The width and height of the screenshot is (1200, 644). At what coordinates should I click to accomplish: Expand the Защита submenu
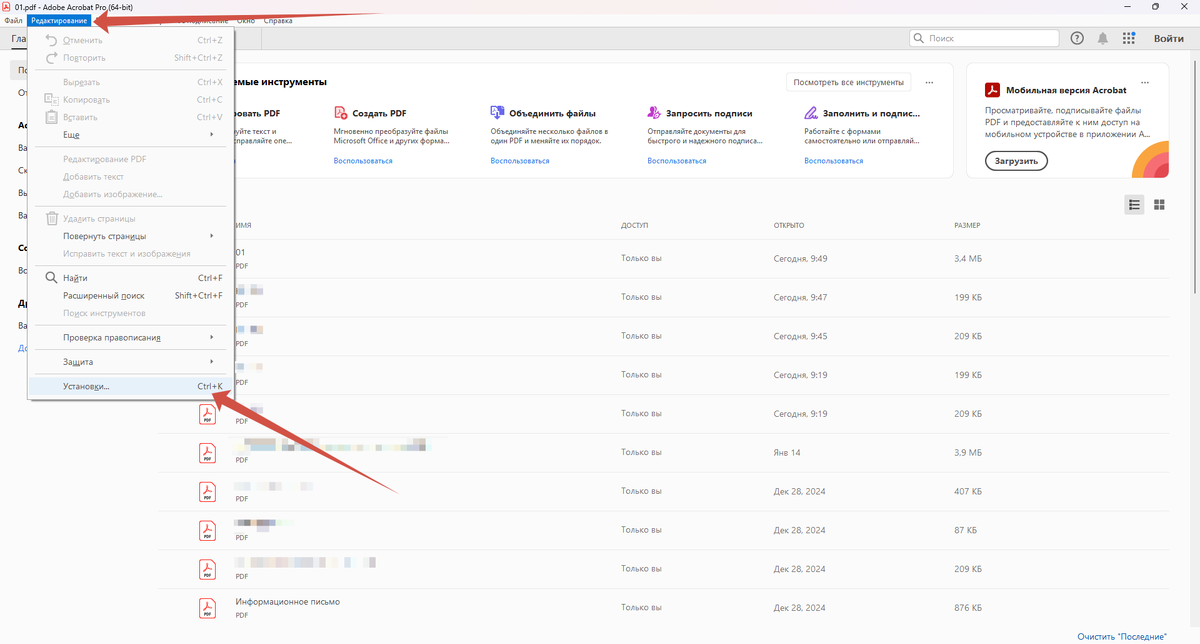(x=130, y=361)
